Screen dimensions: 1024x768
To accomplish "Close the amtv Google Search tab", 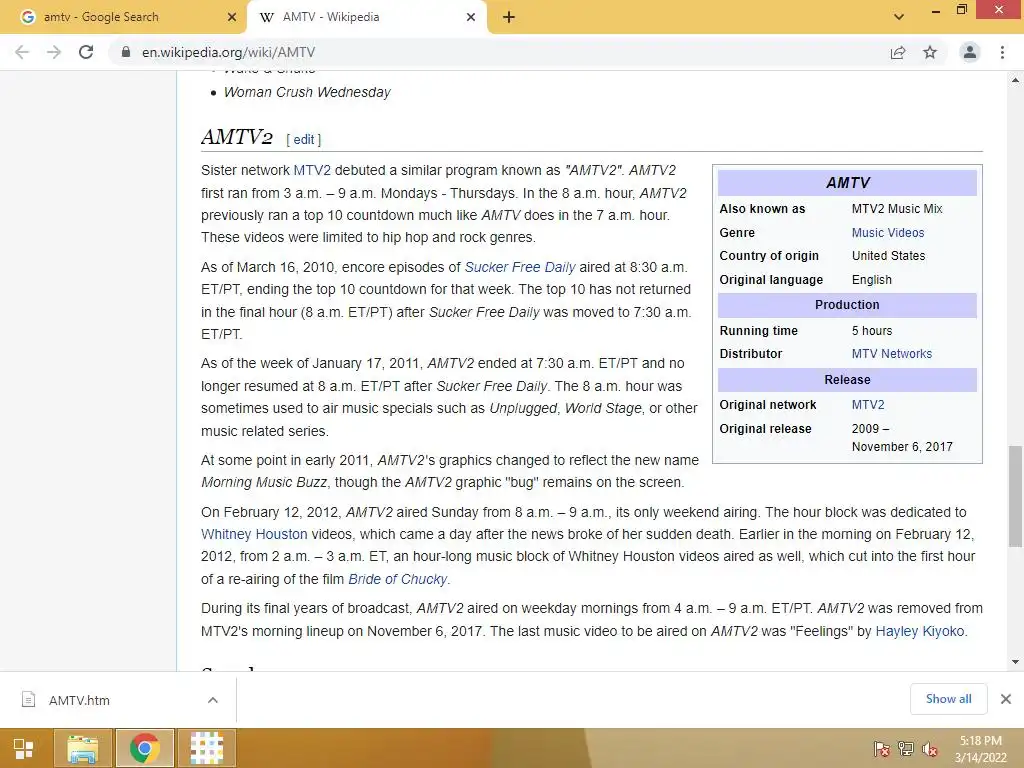I will [x=232, y=17].
